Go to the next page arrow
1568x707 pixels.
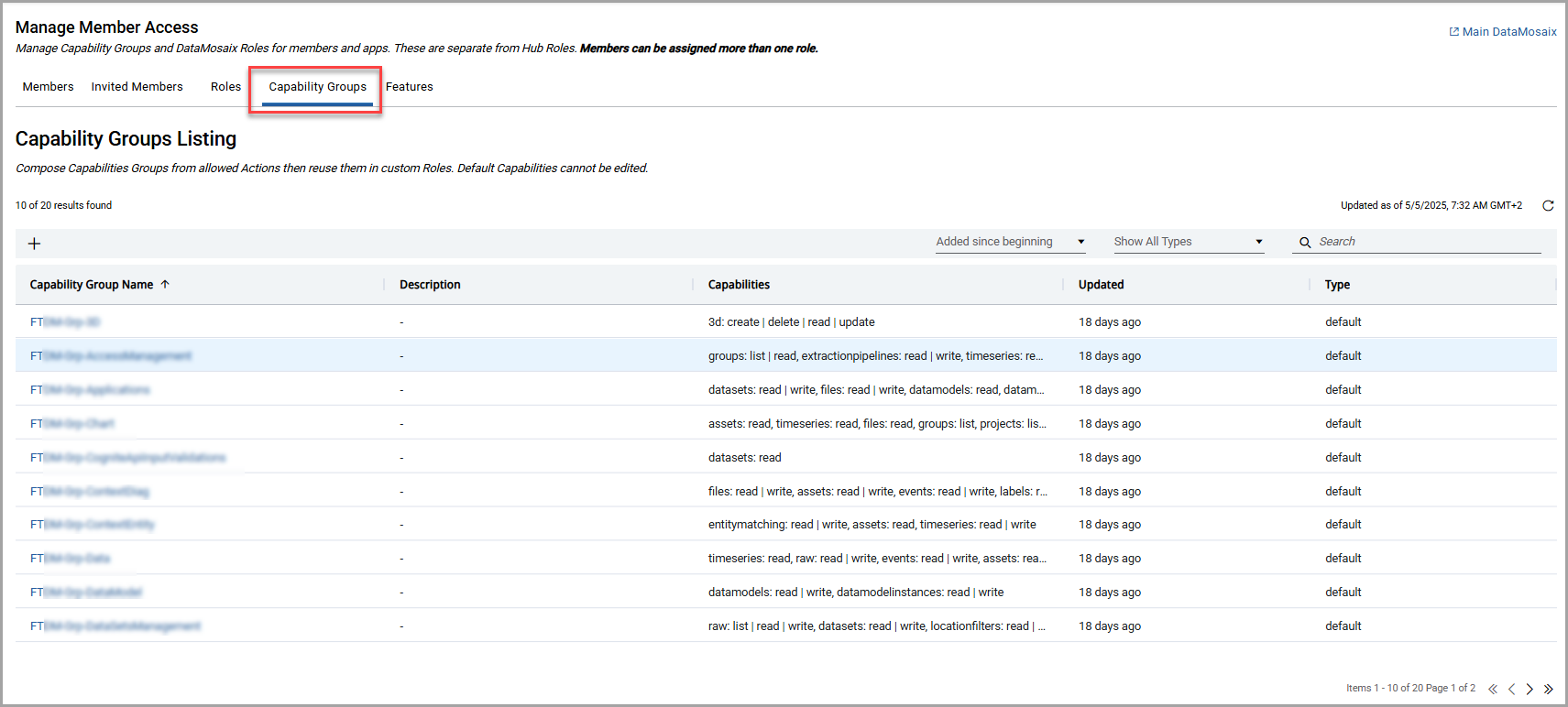(1530, 689)
